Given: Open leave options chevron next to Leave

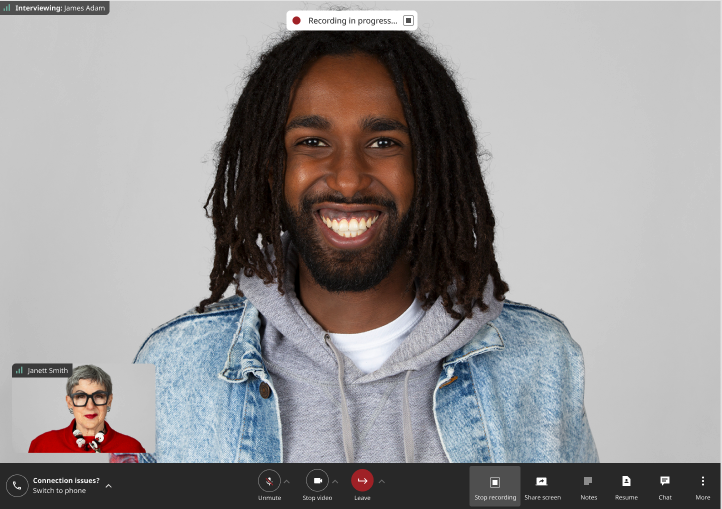Looking at the screenshot, I should (x=382, y=481).
